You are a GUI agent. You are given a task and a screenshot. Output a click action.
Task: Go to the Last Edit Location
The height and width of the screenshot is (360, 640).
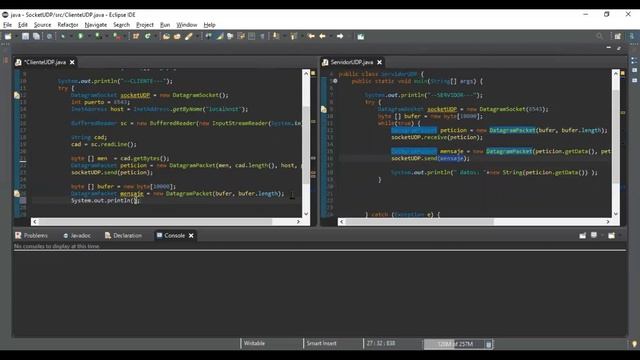(311, 36)
